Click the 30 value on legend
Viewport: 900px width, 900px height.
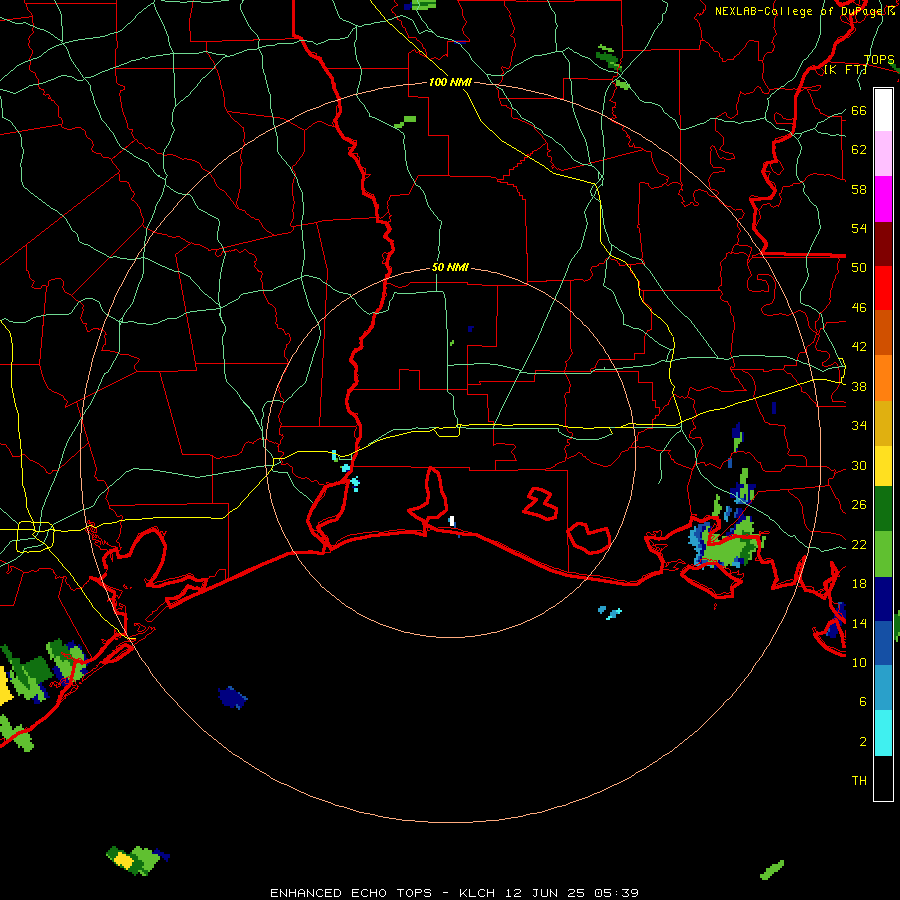[x=859, y=465]
